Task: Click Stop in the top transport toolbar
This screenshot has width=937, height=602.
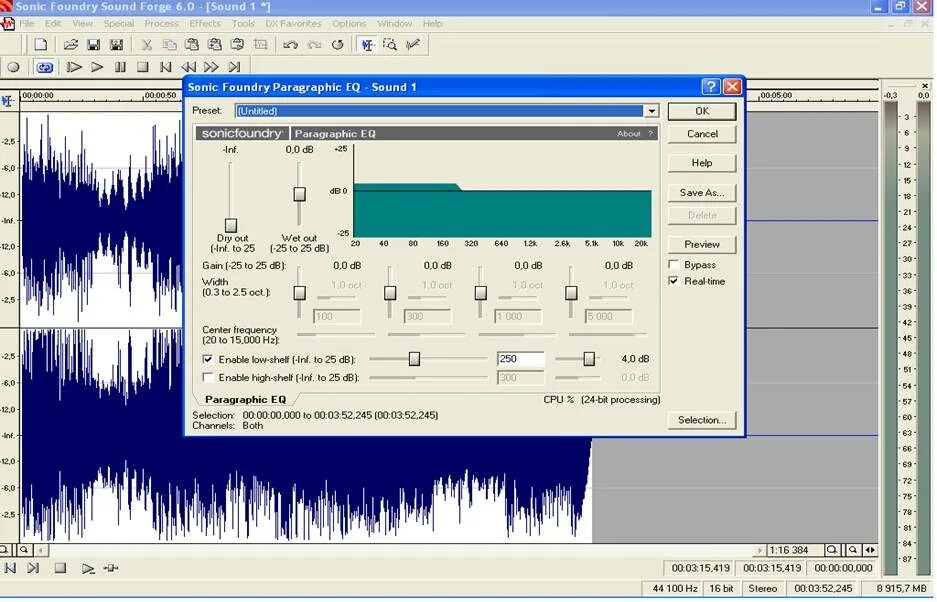Action: point(143,68)
